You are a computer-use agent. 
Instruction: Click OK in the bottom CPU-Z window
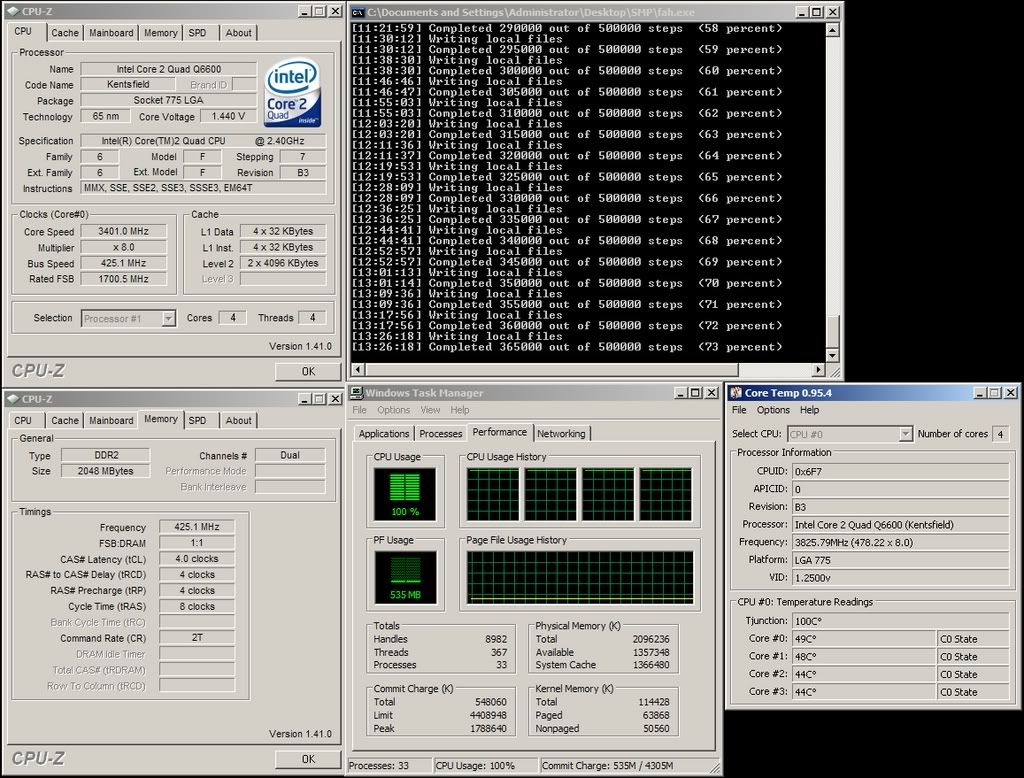tap(308, 759)
